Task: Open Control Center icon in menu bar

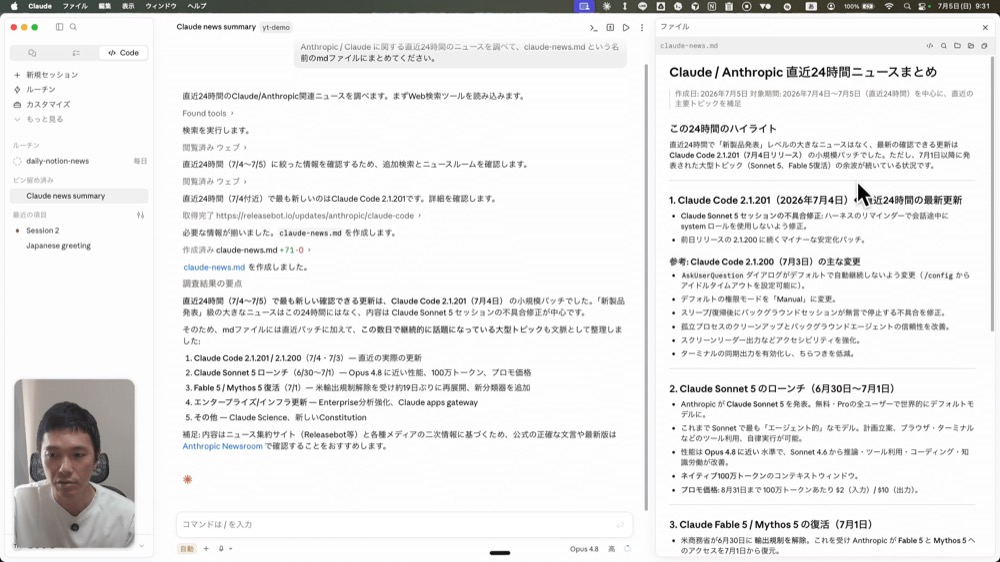Action: pyautogui.click(x=922, y=6)
